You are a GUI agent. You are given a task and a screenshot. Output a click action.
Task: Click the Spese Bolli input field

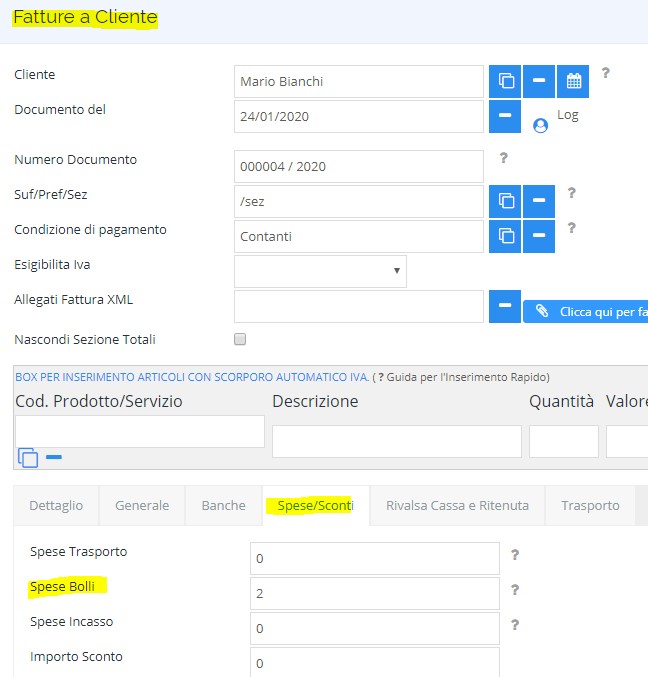point(375,593)
